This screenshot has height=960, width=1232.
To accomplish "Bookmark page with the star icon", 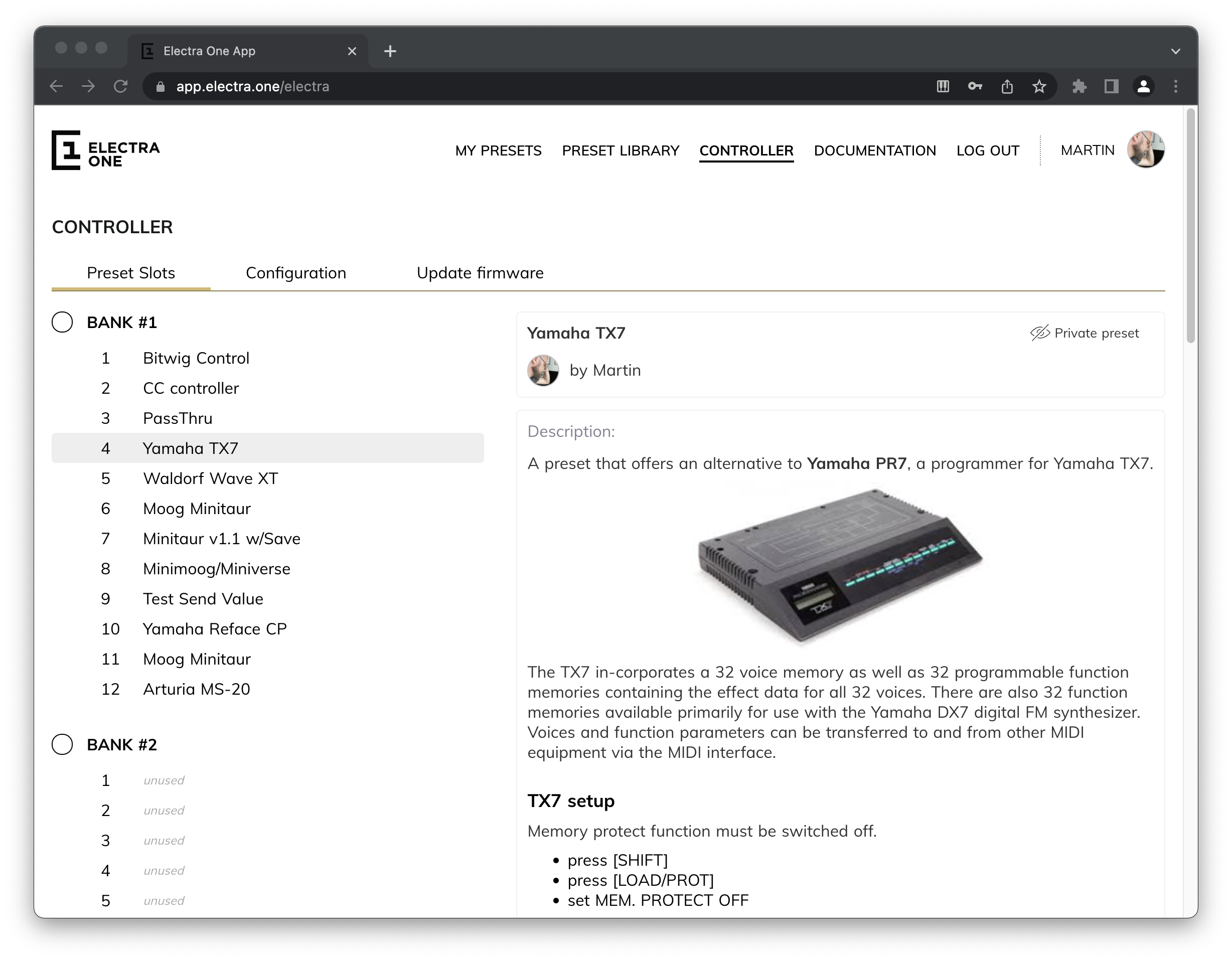I will click(1039, 86).
